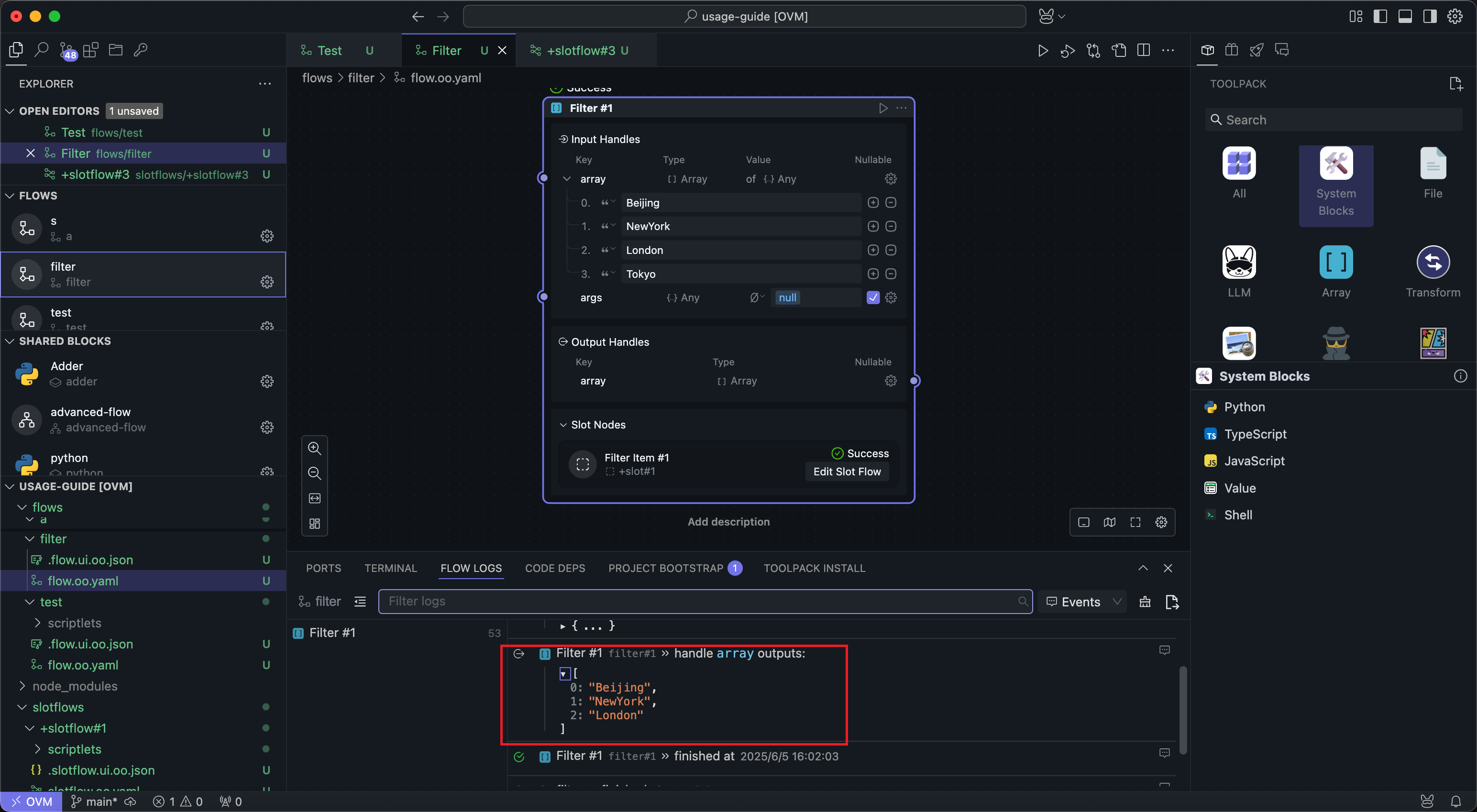The height and width of the screenshot is (812, 1477).
Task: Collapse the slotflows folder
Action: coord(22,707)
